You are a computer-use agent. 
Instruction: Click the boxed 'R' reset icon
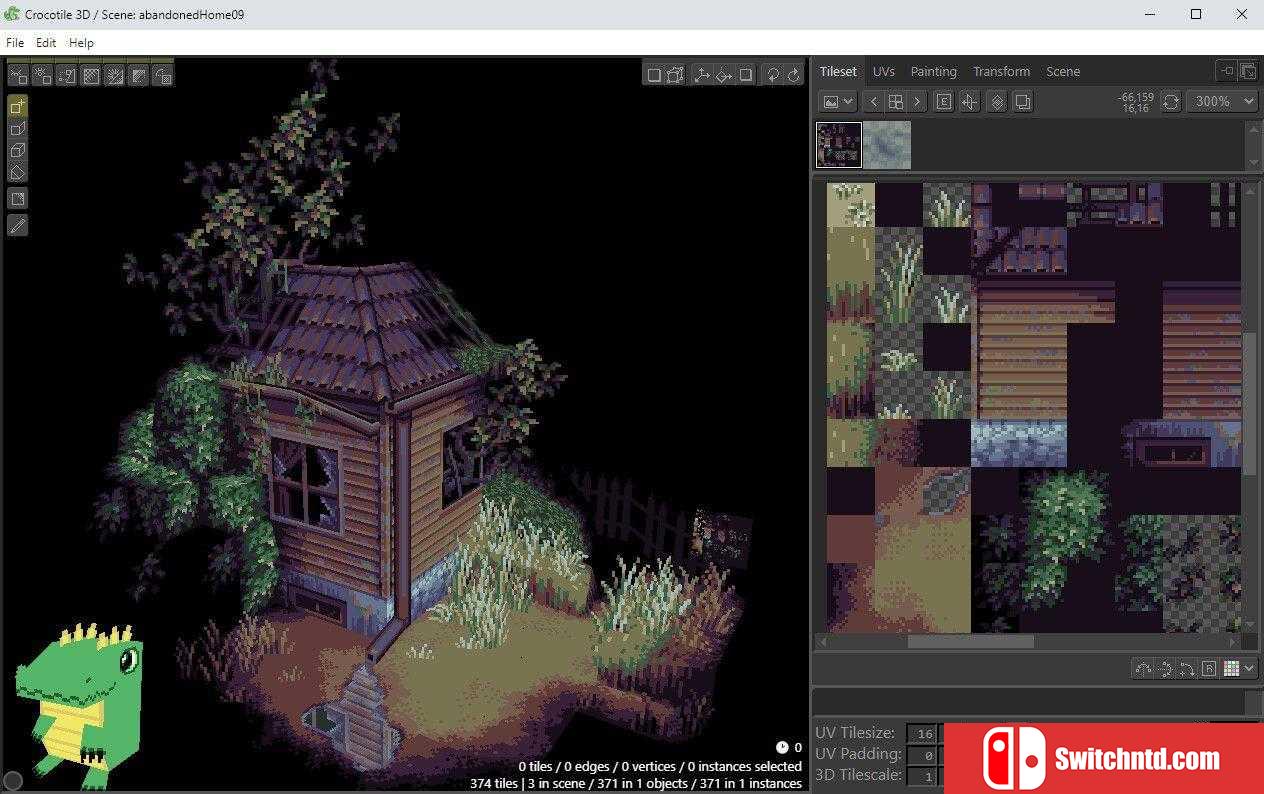(1209, 669)
